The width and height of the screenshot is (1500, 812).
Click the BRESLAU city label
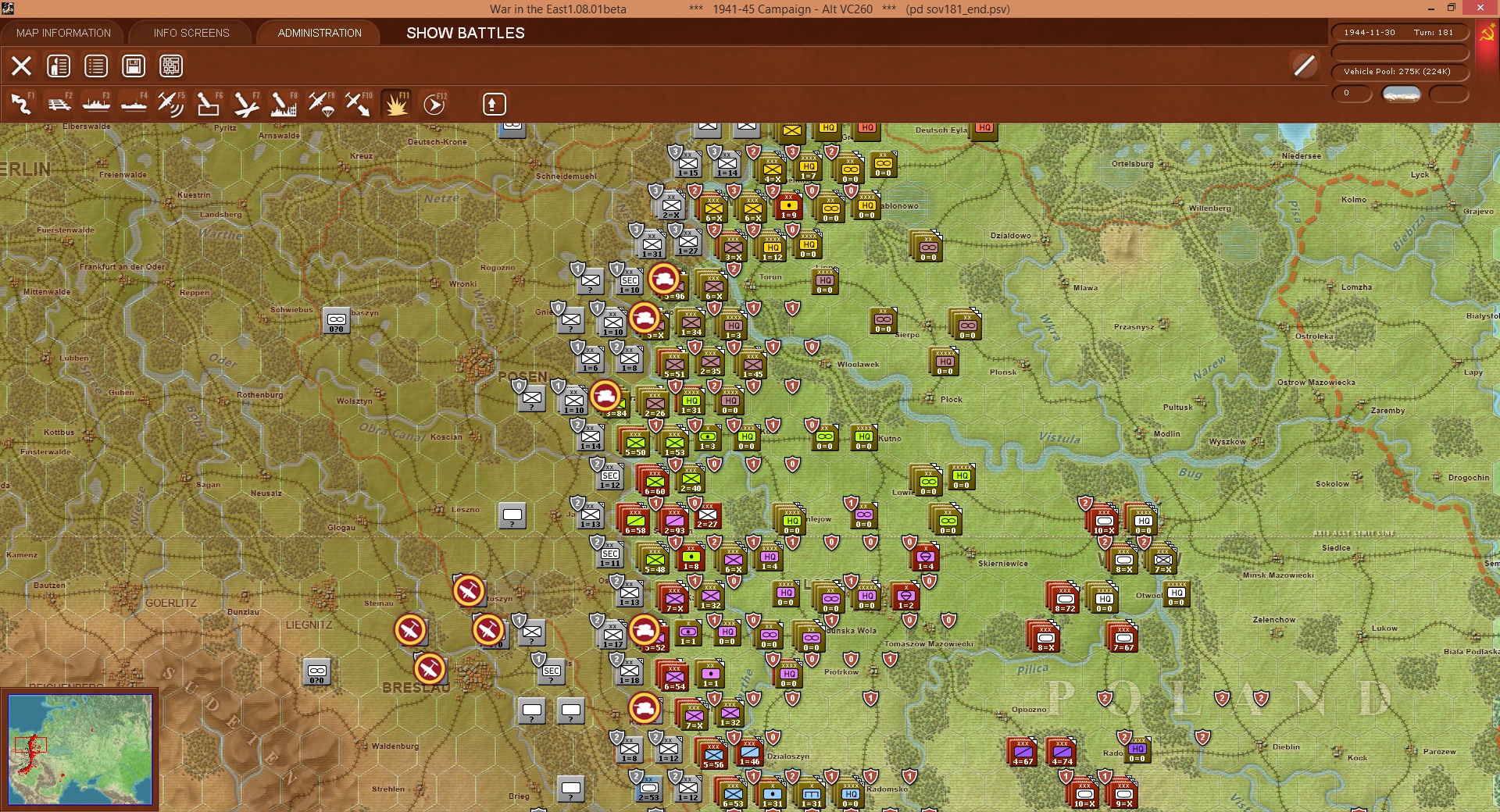tap(416, 688)
